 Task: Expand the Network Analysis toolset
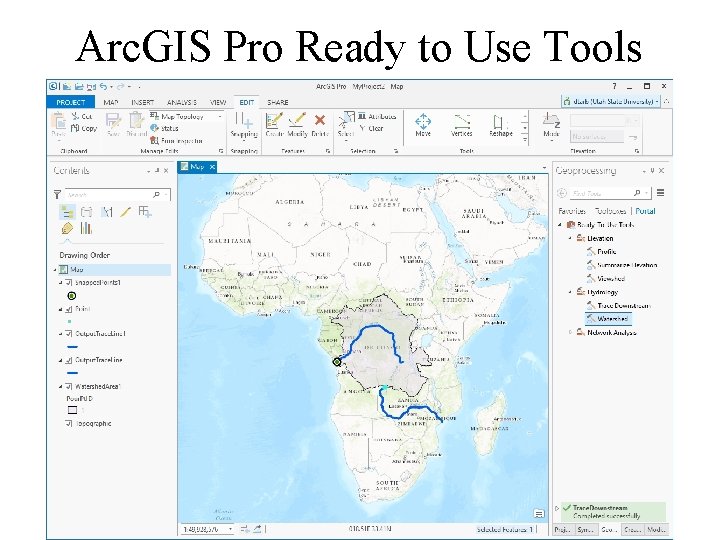point(570,332)
